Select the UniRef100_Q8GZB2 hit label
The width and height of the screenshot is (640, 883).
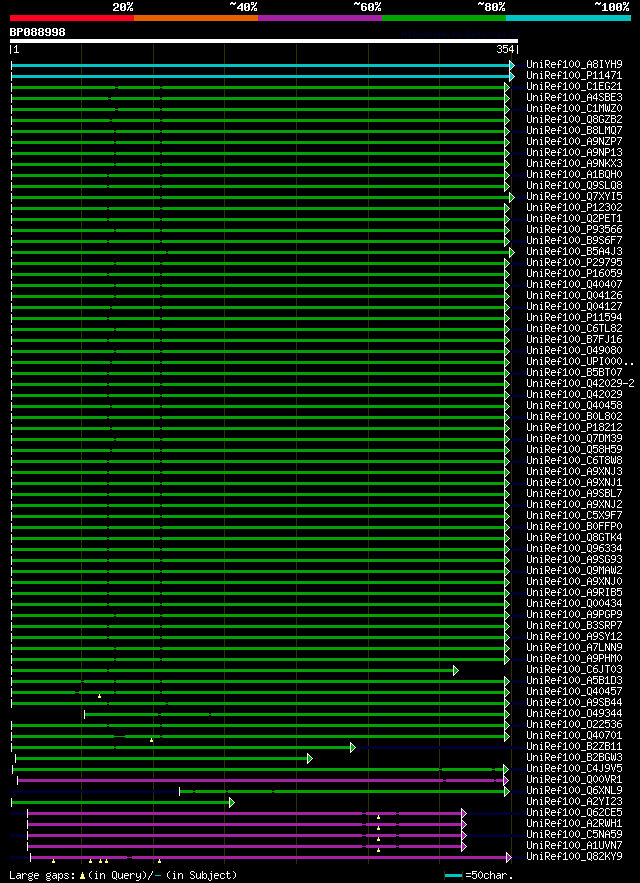574,120
